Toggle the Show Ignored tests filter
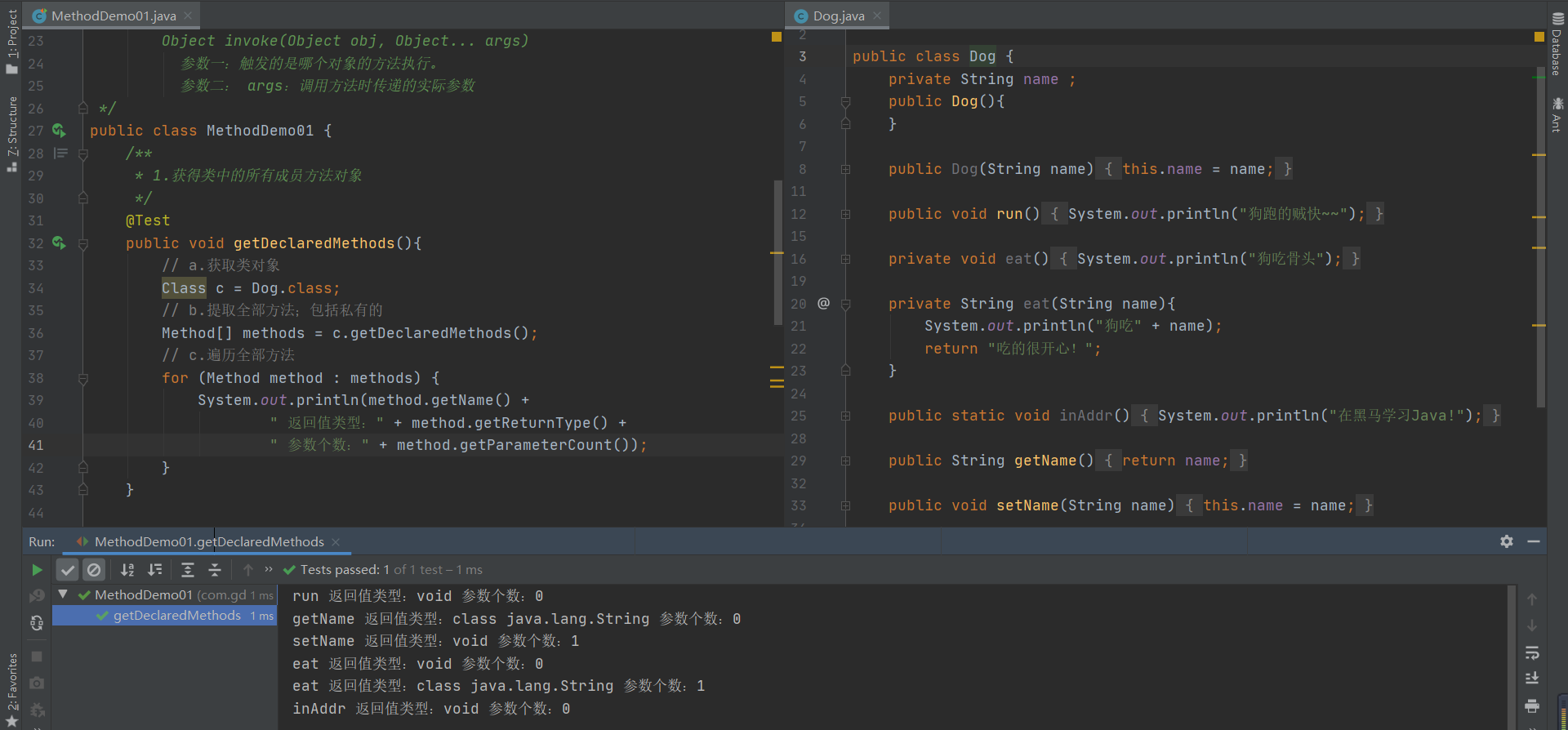 coord(94,570)
